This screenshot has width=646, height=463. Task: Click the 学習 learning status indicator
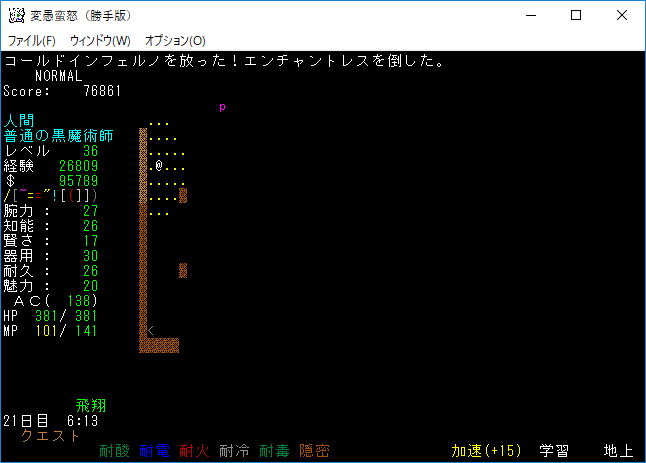point(555,451)
